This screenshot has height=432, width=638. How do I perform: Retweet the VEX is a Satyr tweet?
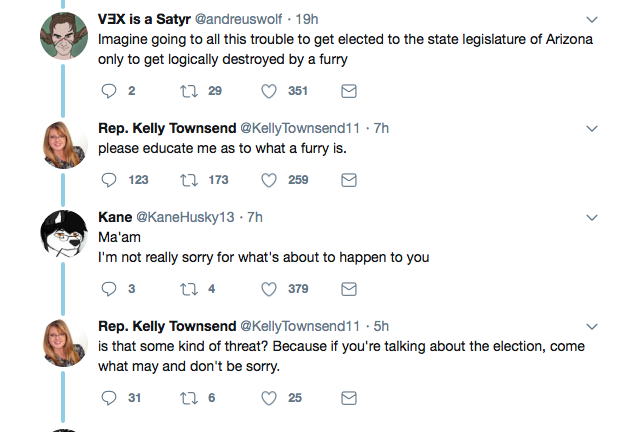tap(188, 92)
